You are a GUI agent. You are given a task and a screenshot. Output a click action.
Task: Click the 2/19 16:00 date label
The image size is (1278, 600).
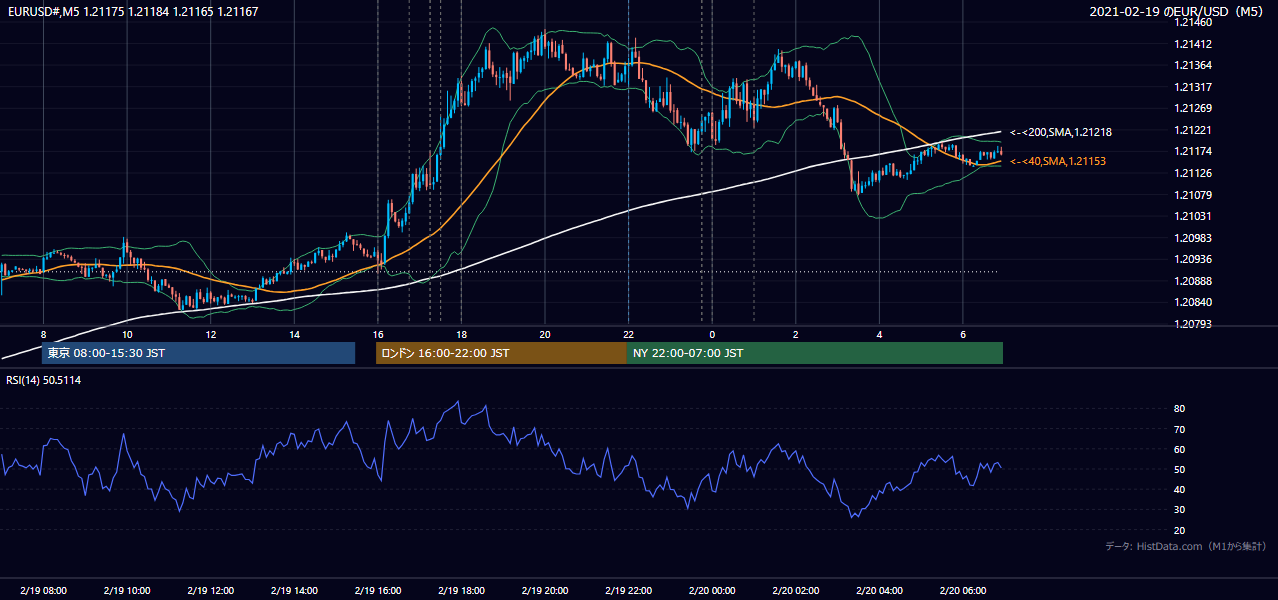pyautogui.click(x=377, y=591)
